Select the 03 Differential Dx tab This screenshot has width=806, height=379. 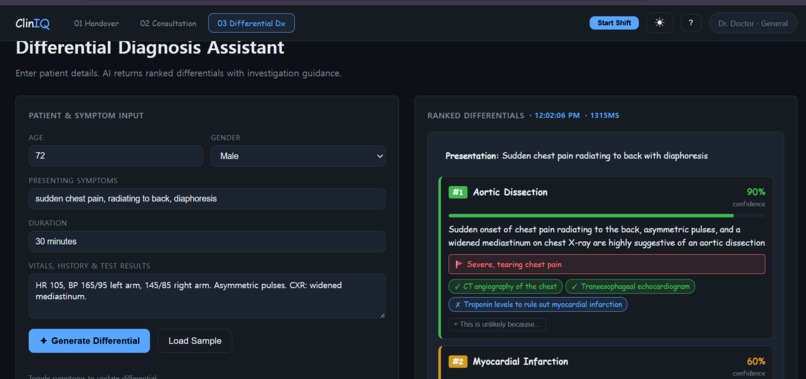(x=251, y=23)
